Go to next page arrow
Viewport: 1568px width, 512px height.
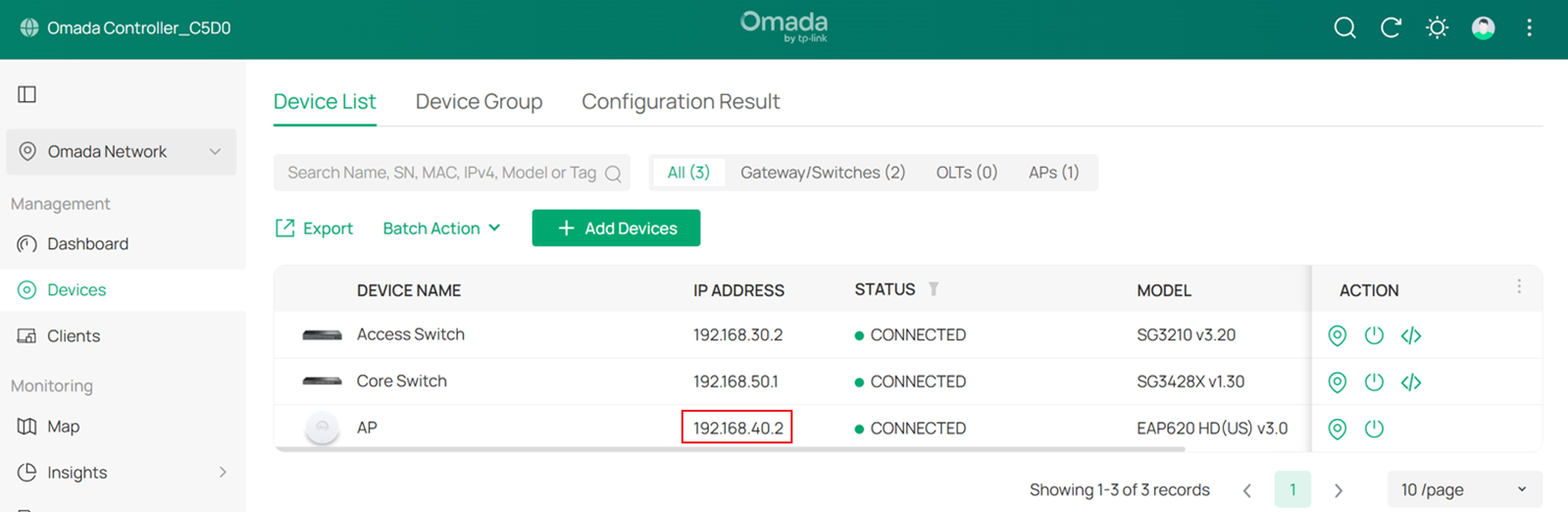tap(1339, 490)
